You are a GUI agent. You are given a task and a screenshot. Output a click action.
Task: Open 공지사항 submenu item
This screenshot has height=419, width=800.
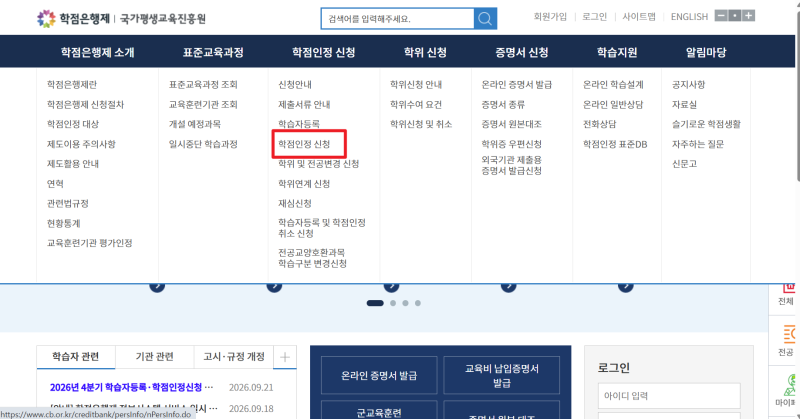[688, 84]
